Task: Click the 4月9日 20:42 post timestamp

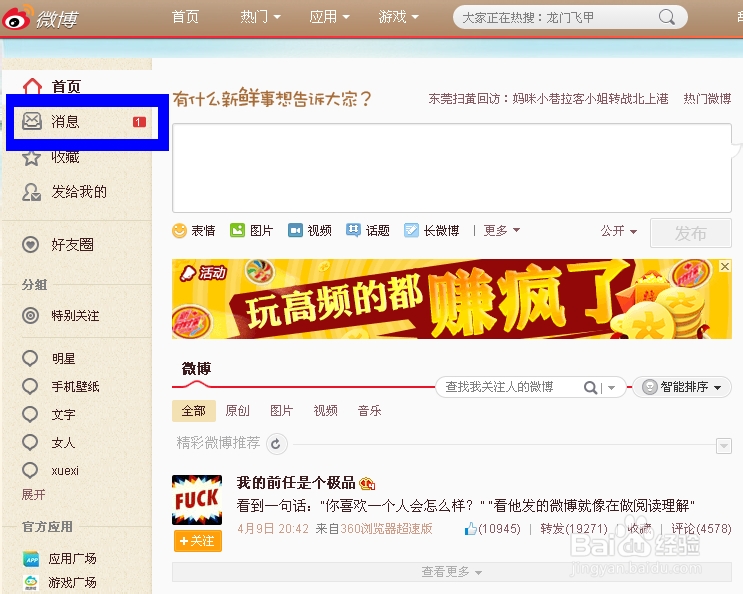Action: [272, 529]
